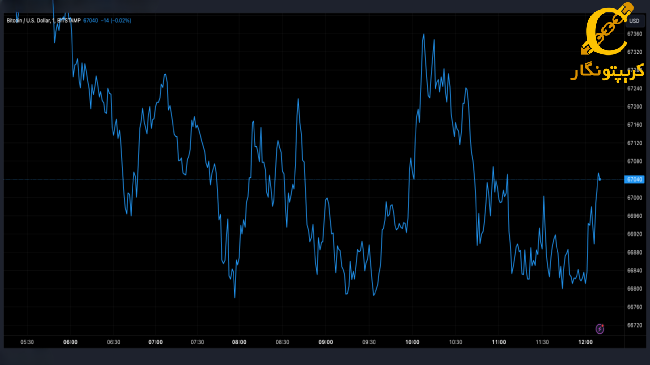The height and width of the screenshot is (365, 650).
Task: Click the 66800 price axis label
Action: 635,289
